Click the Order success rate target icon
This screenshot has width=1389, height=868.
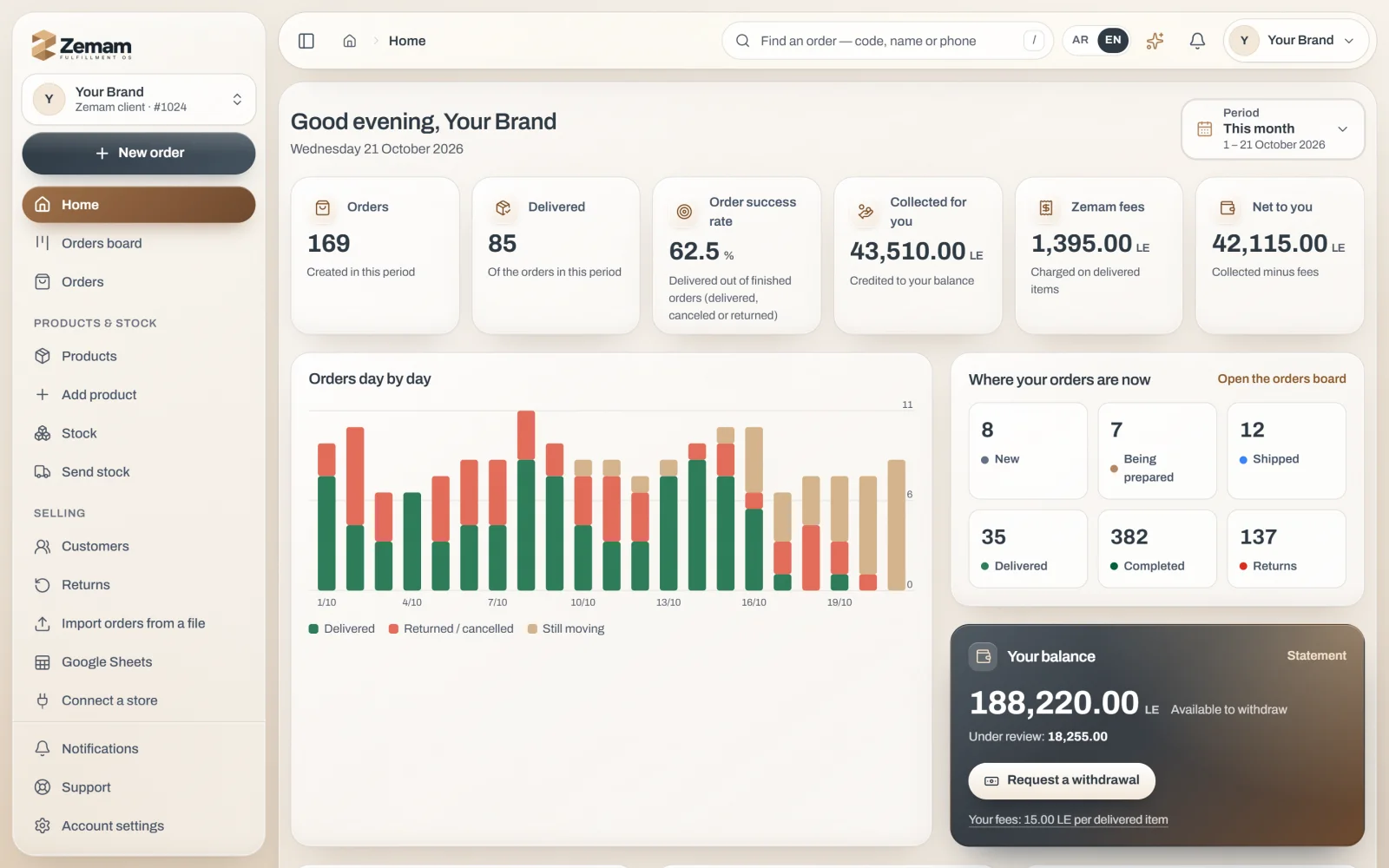point(684,212)
